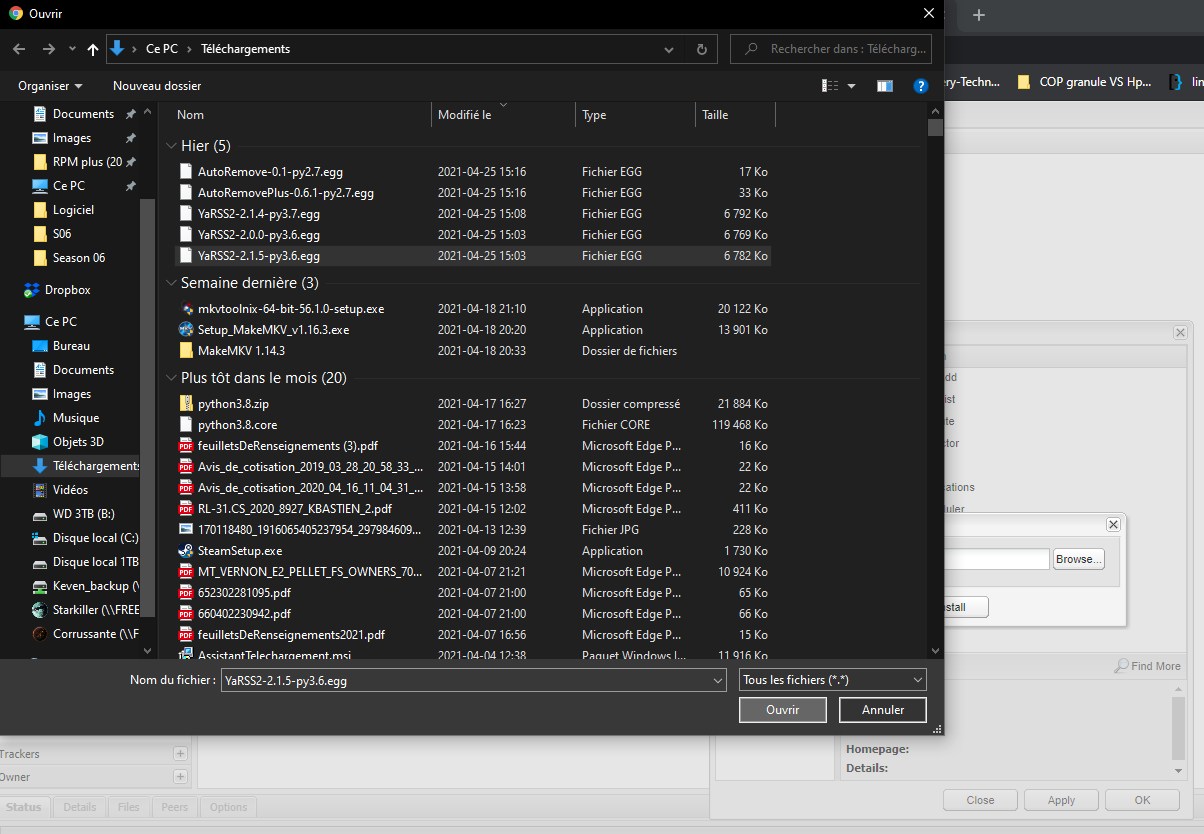The width and height of the screenshot is (1204, 834).
Task: Open the view options dropdown arrow
Action: point(852,86)
